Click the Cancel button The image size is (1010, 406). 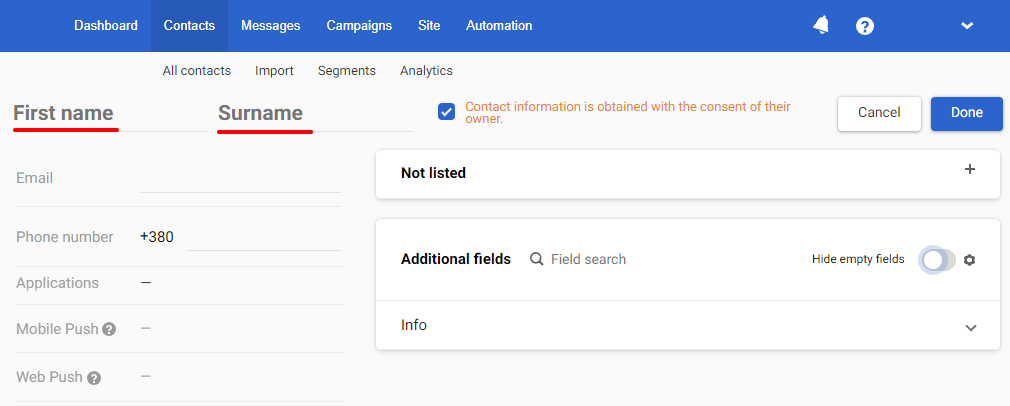coord(879,113)
